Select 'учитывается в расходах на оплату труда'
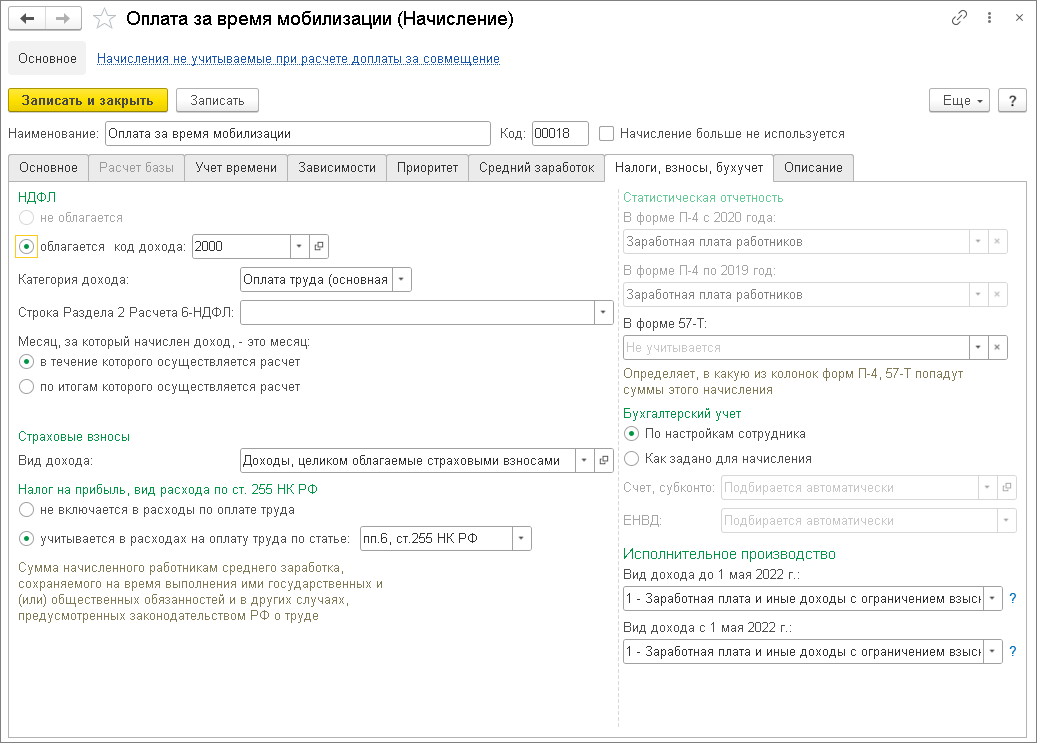The width and height of the screenshot is (1037, 743). tap(26, 539)
